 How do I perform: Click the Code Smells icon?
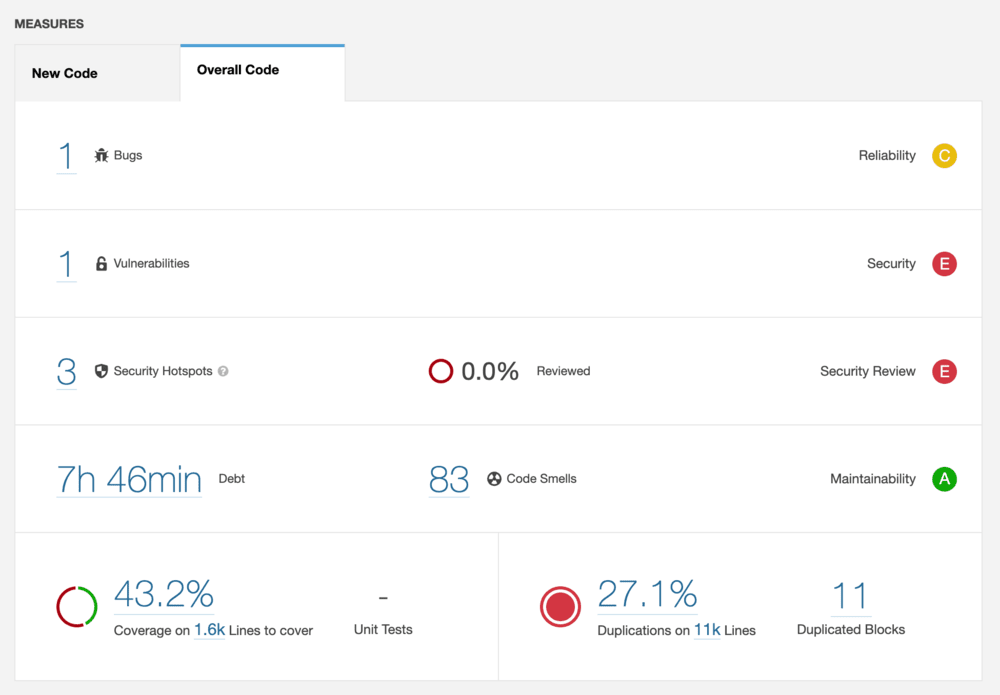tap(494, 479)
